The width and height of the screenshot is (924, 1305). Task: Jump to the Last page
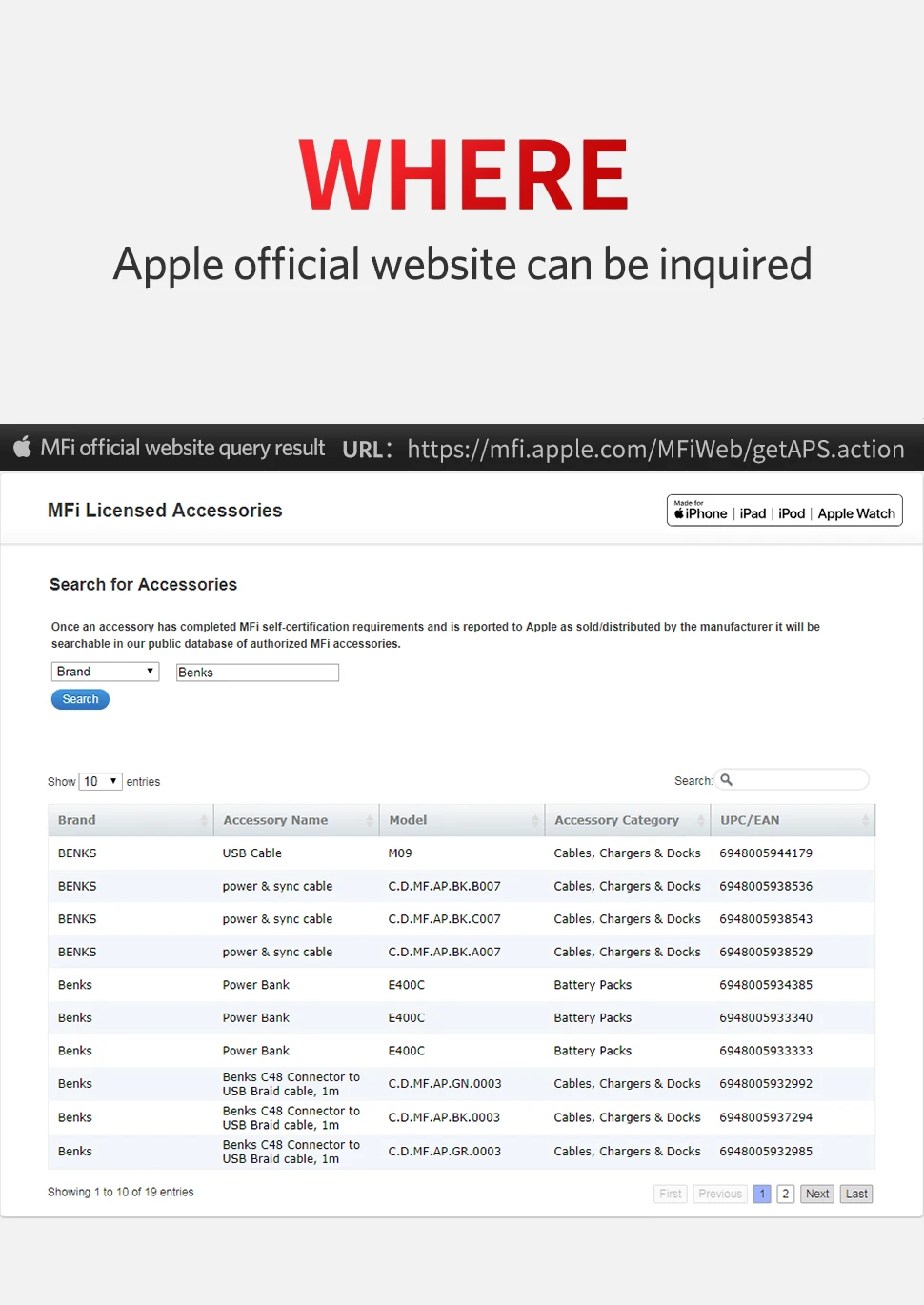856,1194
